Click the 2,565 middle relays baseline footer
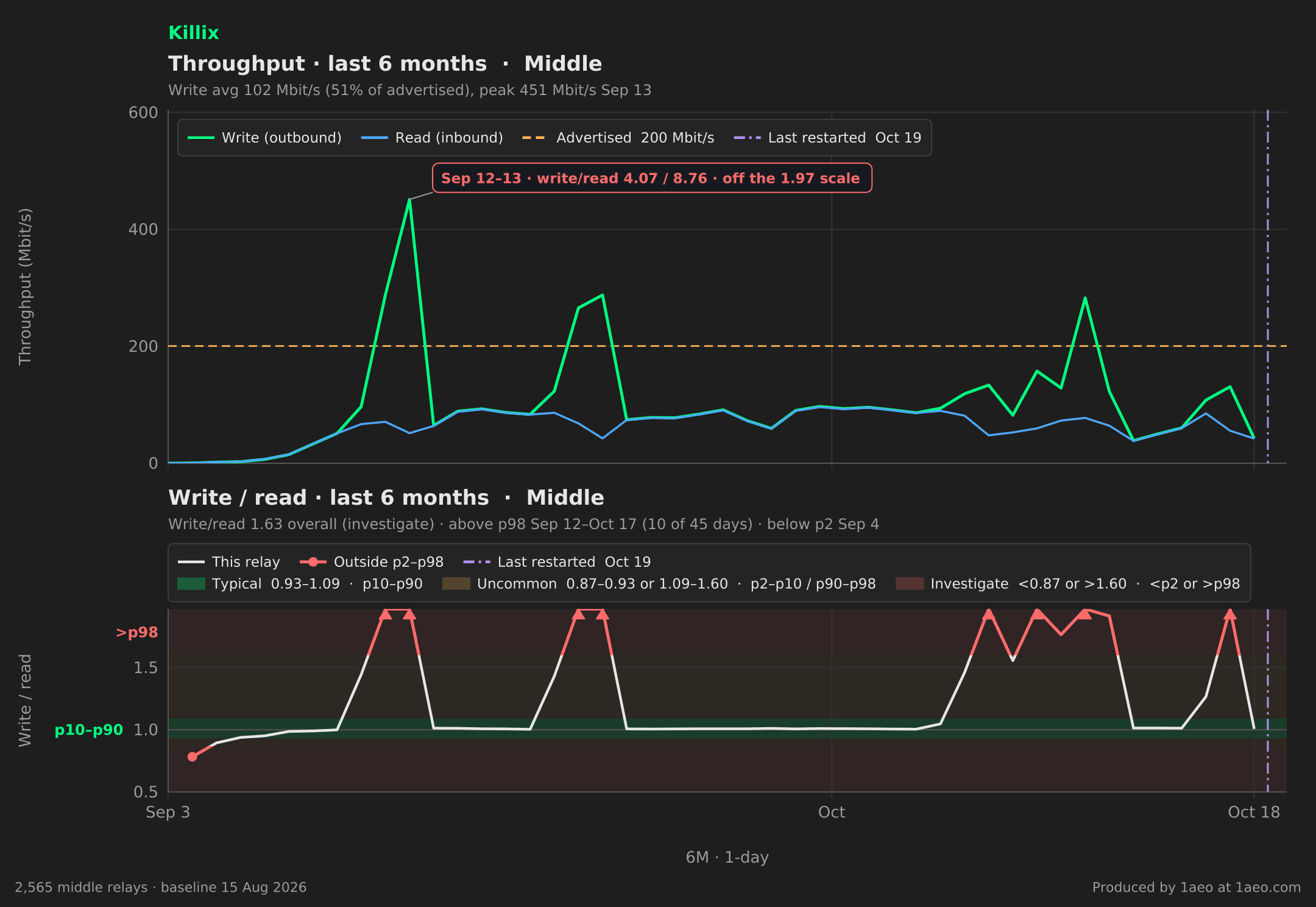The height and width of the screenshot is (907, 1316). [161, 887]
